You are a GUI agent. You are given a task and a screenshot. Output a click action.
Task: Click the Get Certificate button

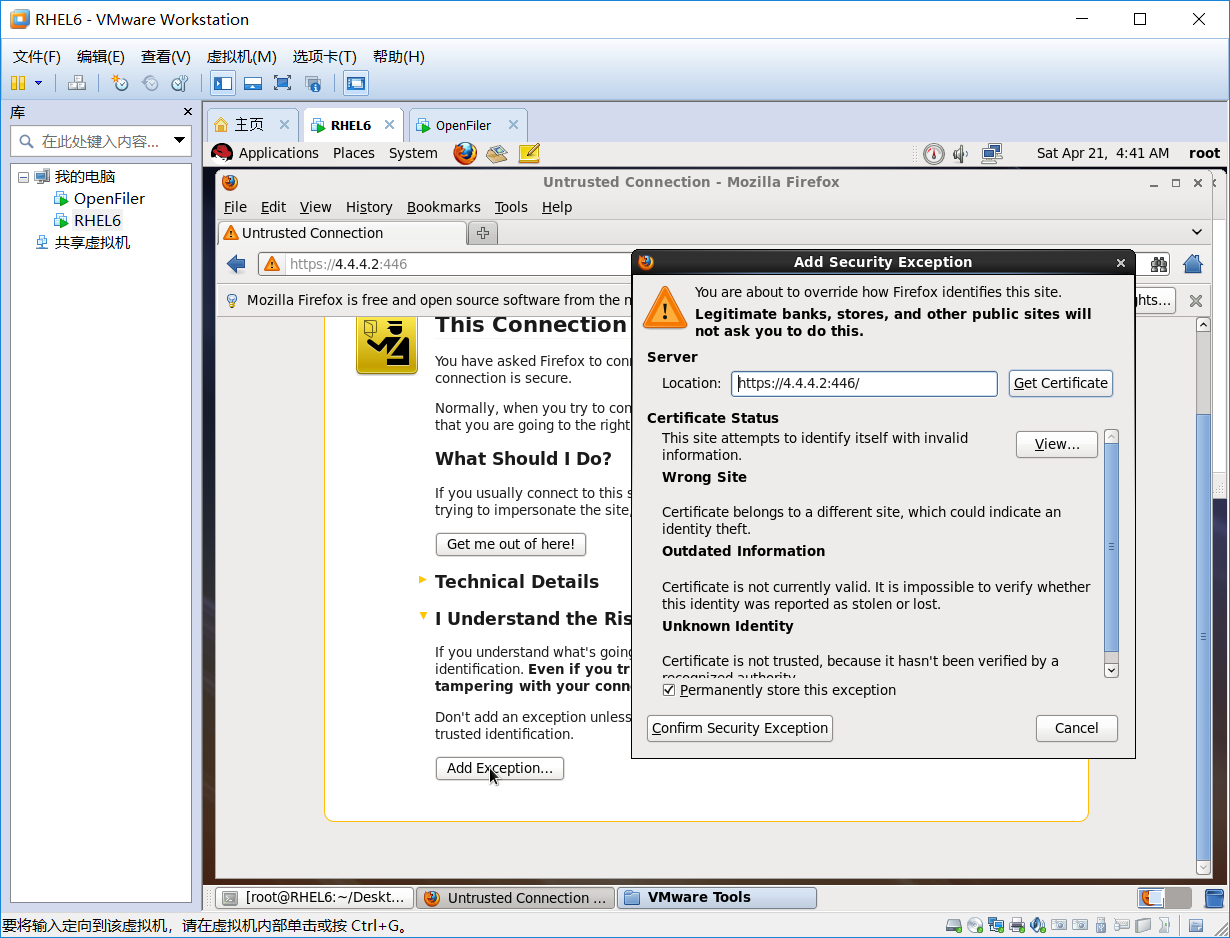point(1061,383)
